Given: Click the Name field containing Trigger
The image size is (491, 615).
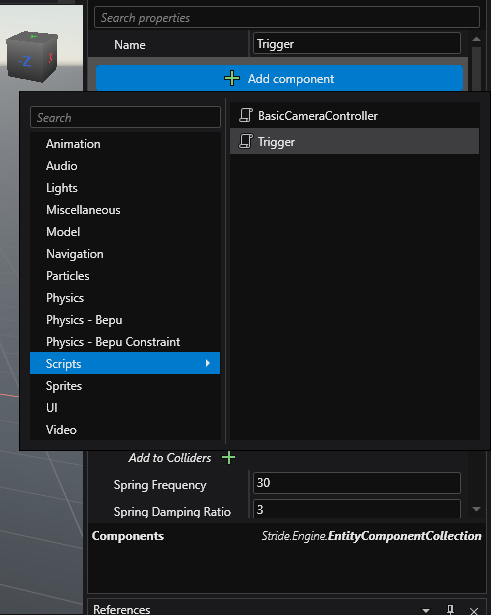Looking at the screenshot, I should coord(356,44).
